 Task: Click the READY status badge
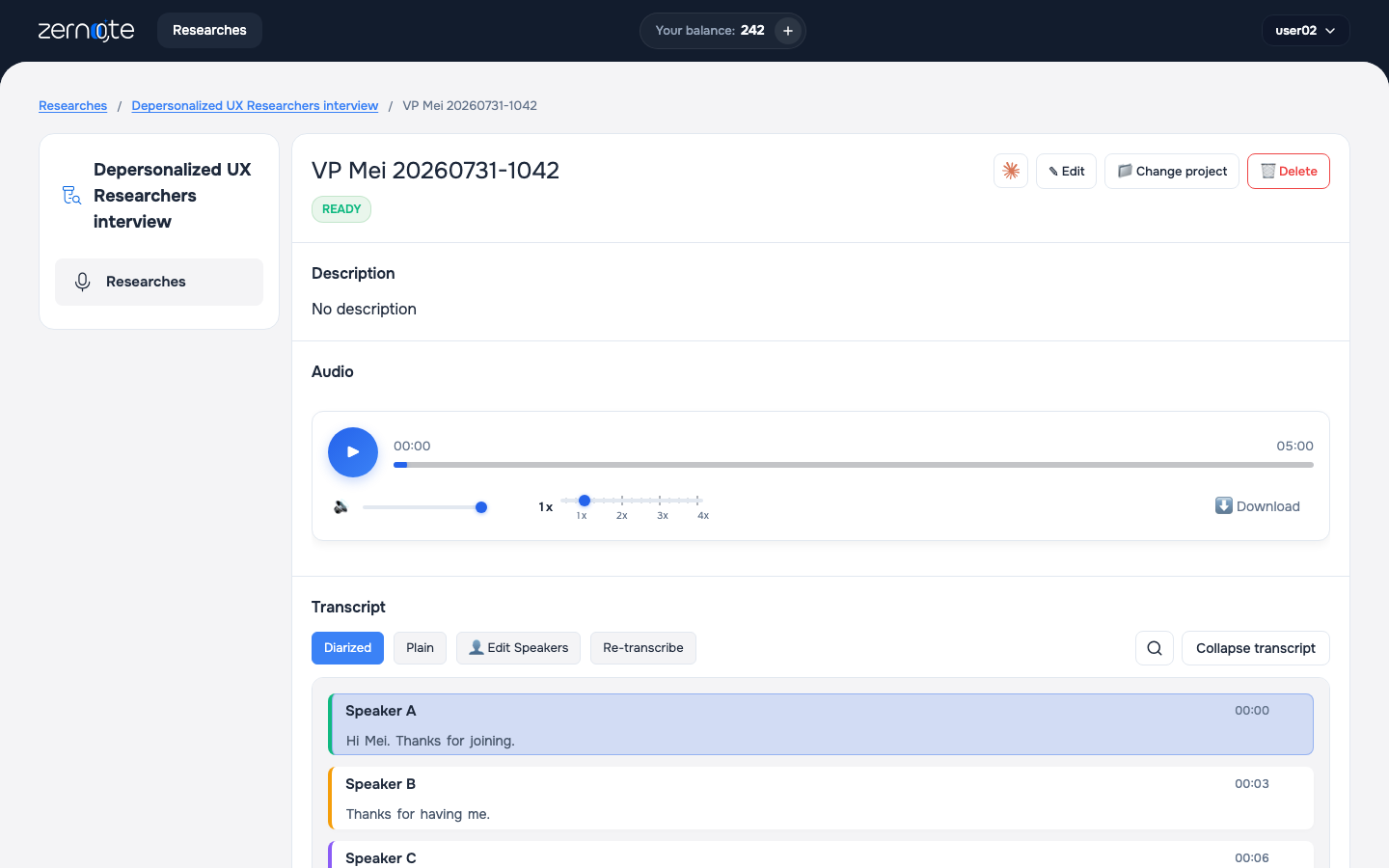(341, 209)
